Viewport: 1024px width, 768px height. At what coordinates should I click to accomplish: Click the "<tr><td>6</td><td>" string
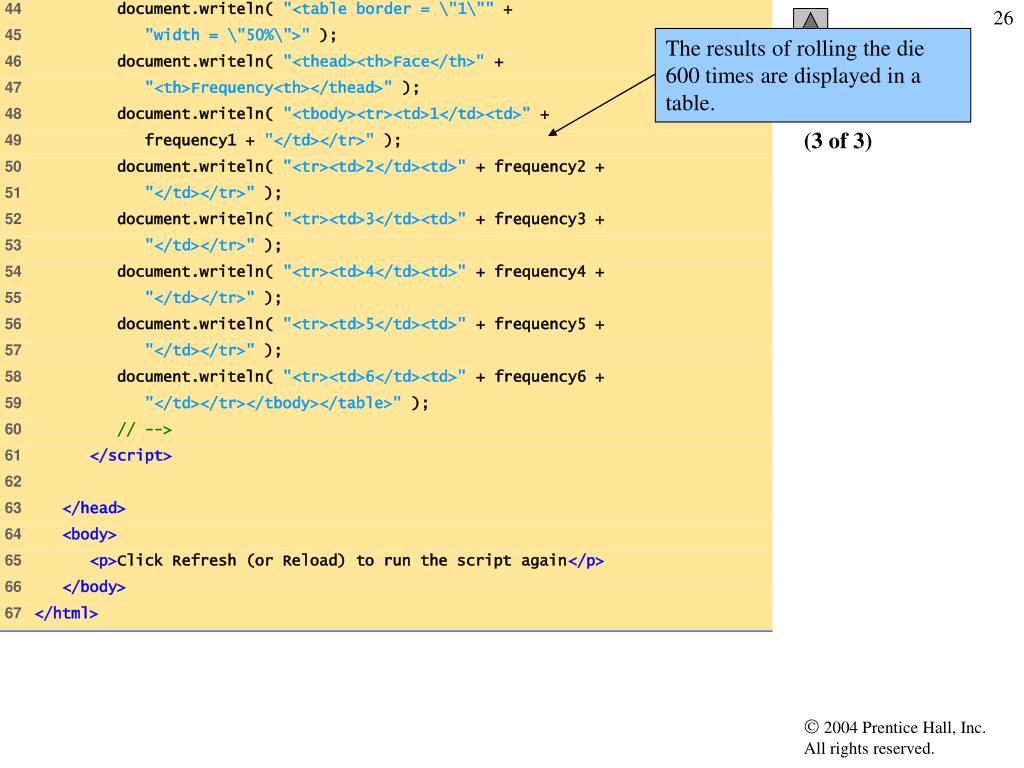(x=374, y=377)
